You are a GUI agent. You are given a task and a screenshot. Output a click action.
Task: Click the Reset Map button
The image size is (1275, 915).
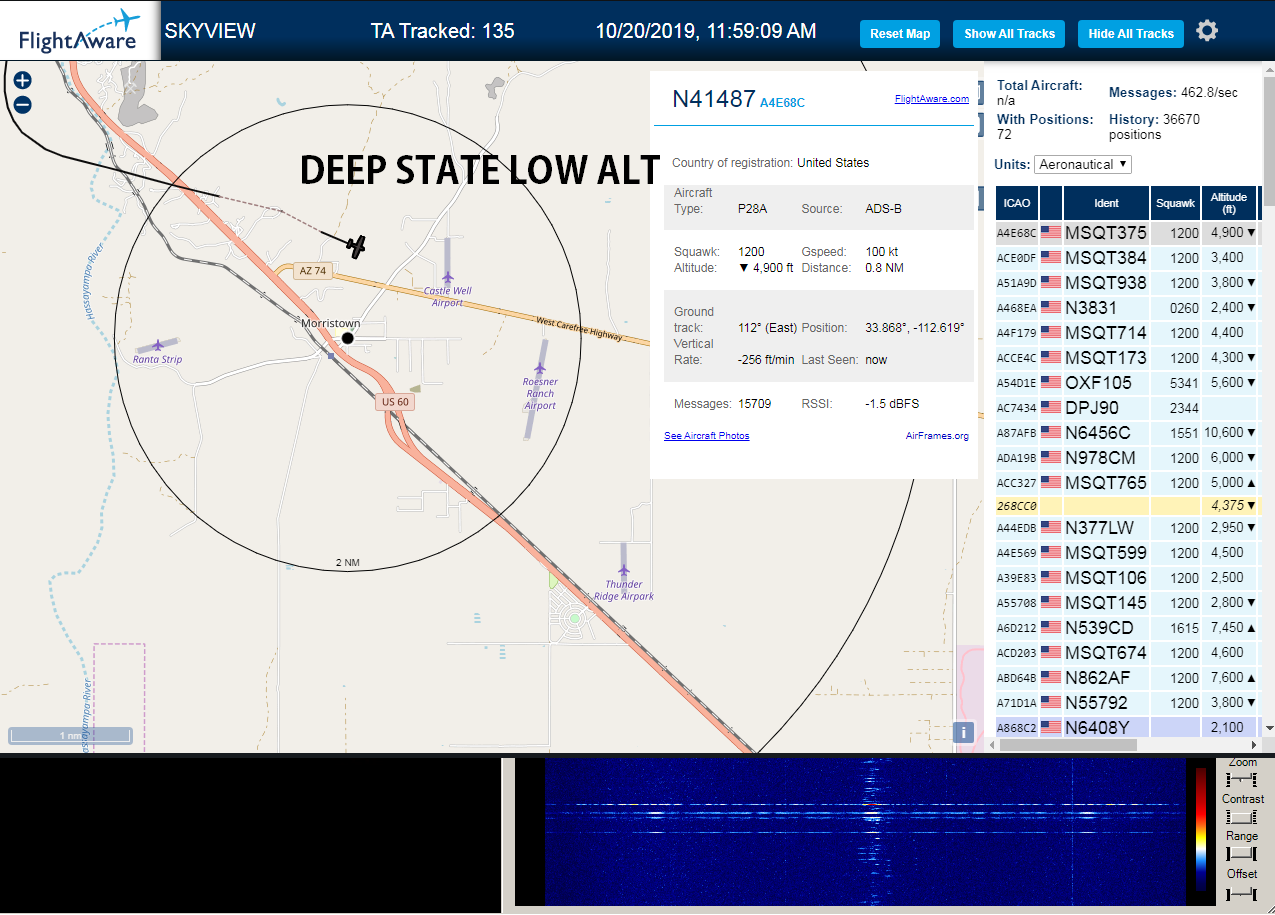(x=900, y=33)
